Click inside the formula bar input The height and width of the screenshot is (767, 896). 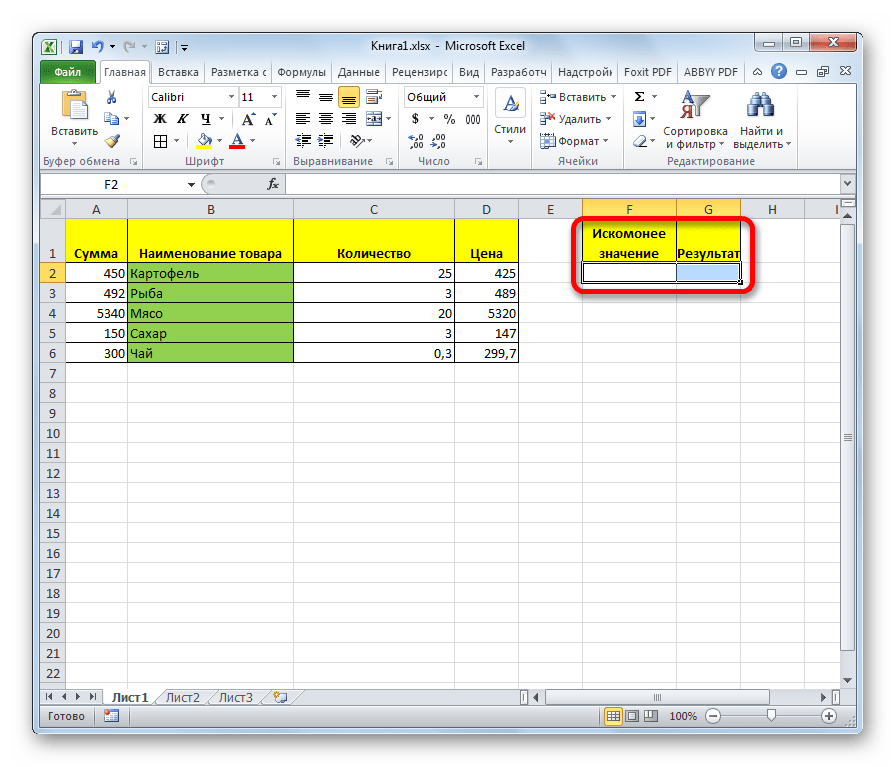(562, 184)
